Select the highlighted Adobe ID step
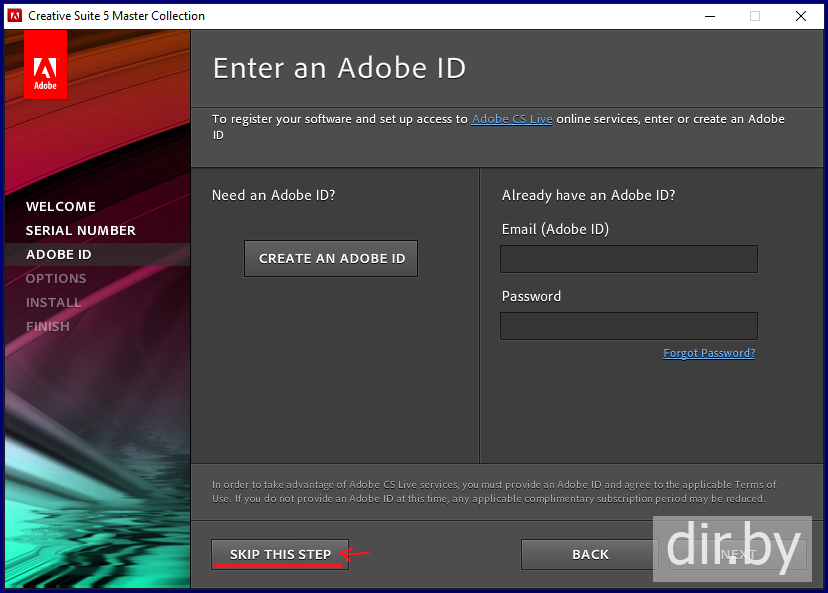Screen dimensions: 828x593 pyautogui.click(x=59, y=255)
